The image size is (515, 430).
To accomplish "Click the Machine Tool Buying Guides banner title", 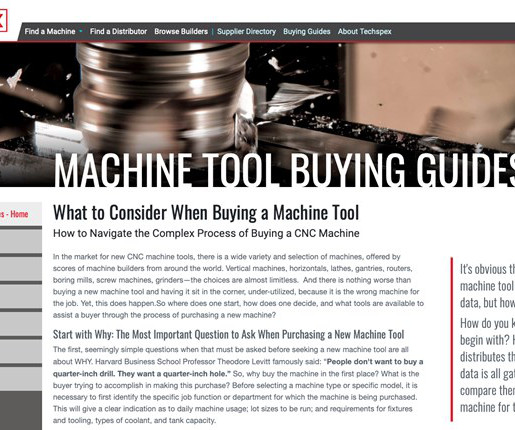I will (284, 170).
